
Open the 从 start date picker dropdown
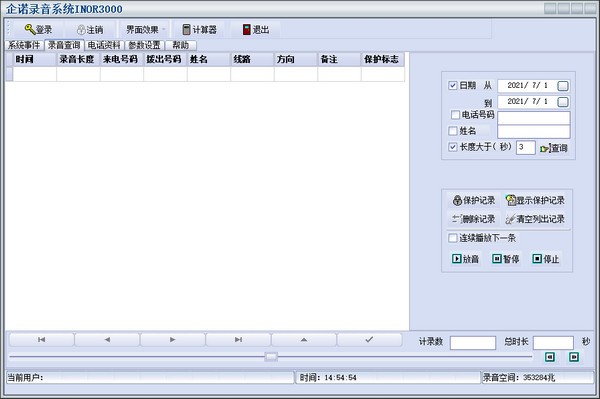tap(563, 86)
